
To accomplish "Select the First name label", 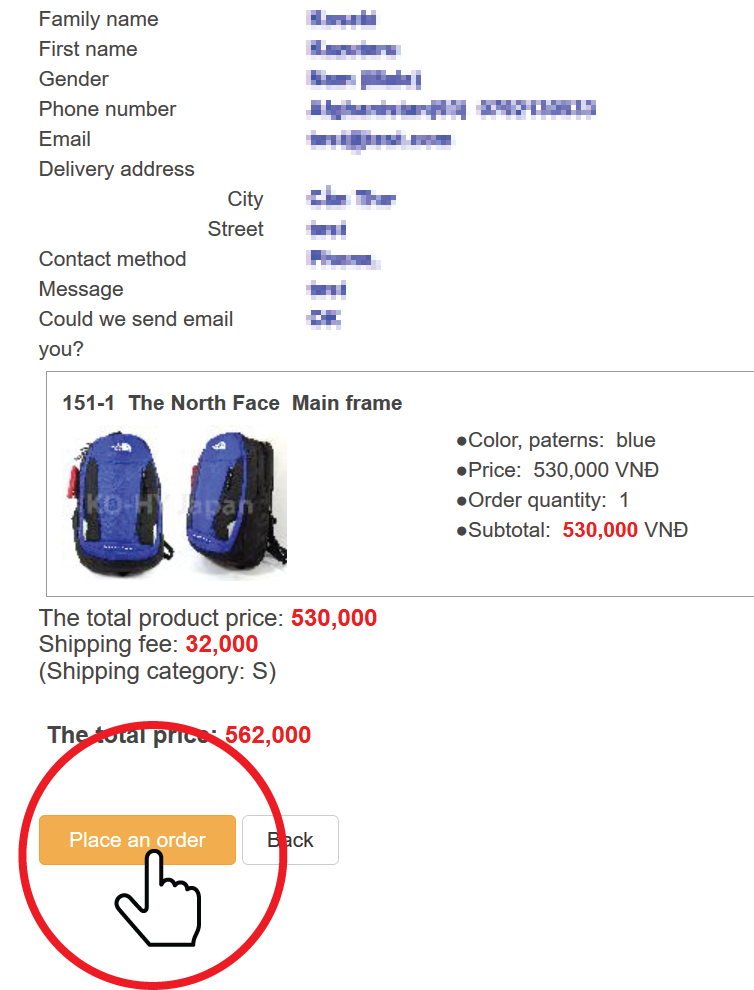I will [88, 49].
